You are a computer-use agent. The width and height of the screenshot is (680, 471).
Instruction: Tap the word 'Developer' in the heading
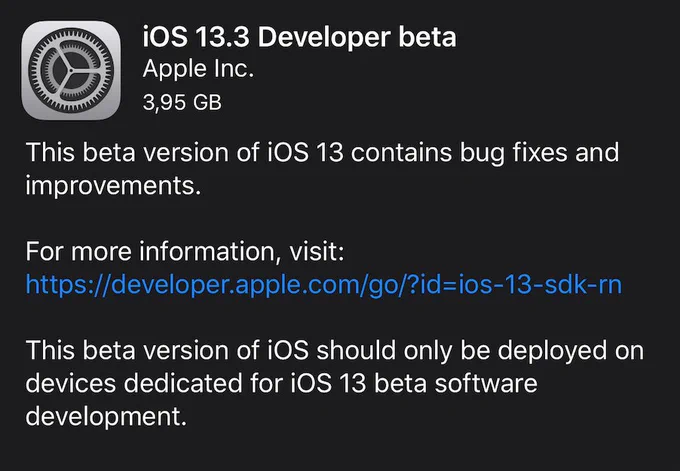[324, 38]
